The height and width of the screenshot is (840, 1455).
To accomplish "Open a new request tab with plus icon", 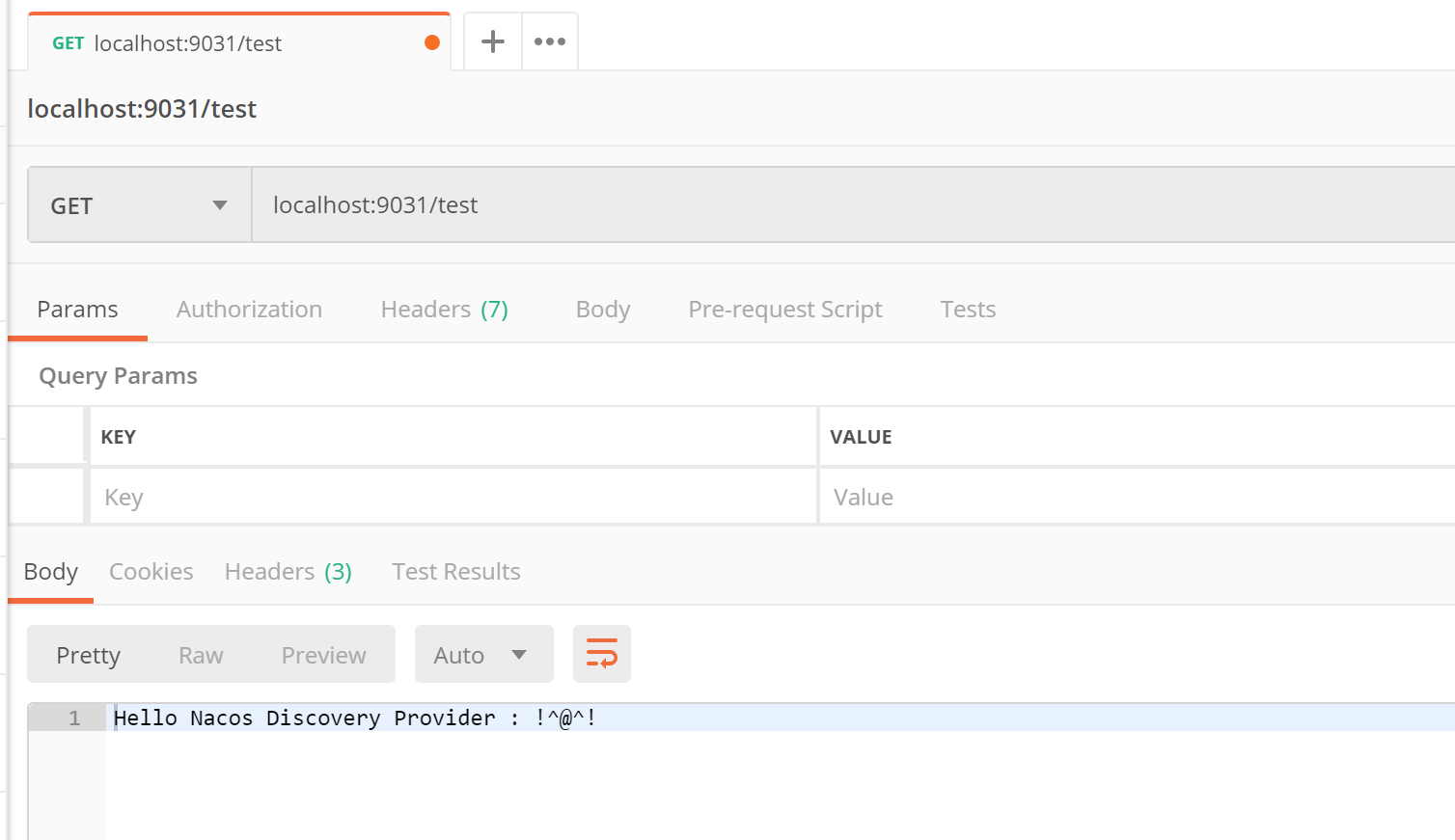I will point(493,41).
